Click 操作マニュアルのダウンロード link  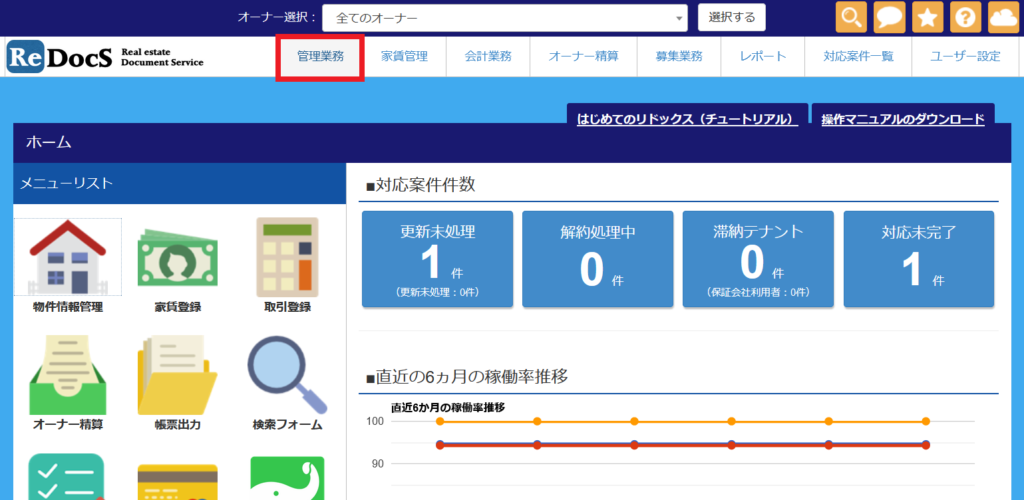(903, 119)
